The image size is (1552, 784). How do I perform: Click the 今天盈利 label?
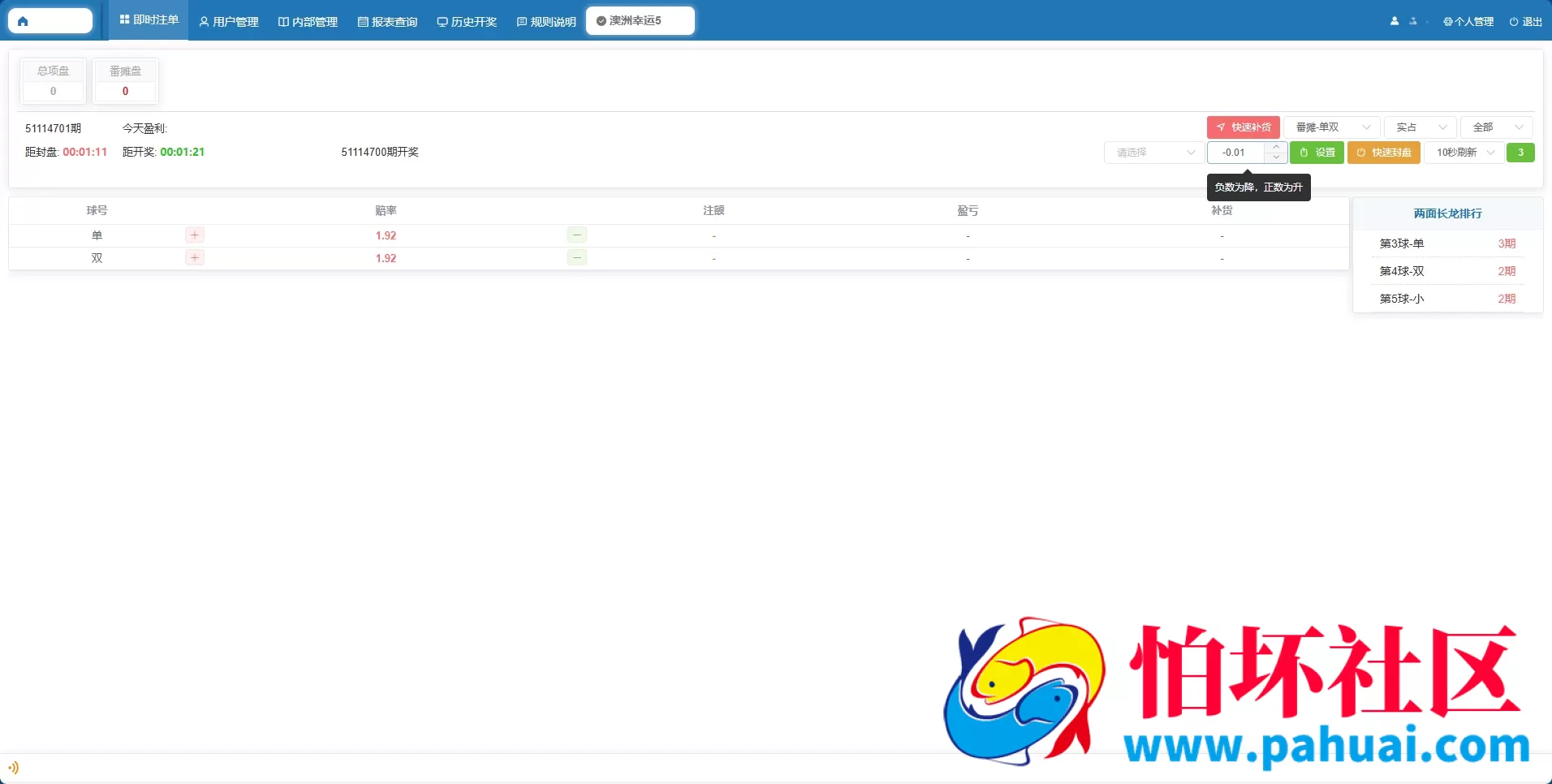coord(144,128)
